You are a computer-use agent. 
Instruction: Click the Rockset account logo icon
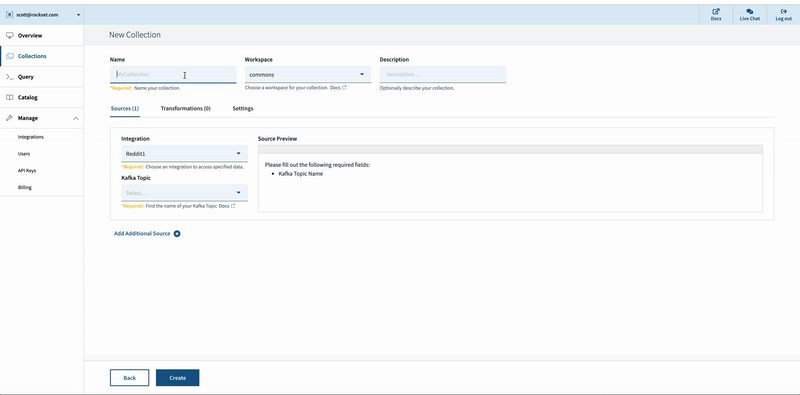coord(9,15)
